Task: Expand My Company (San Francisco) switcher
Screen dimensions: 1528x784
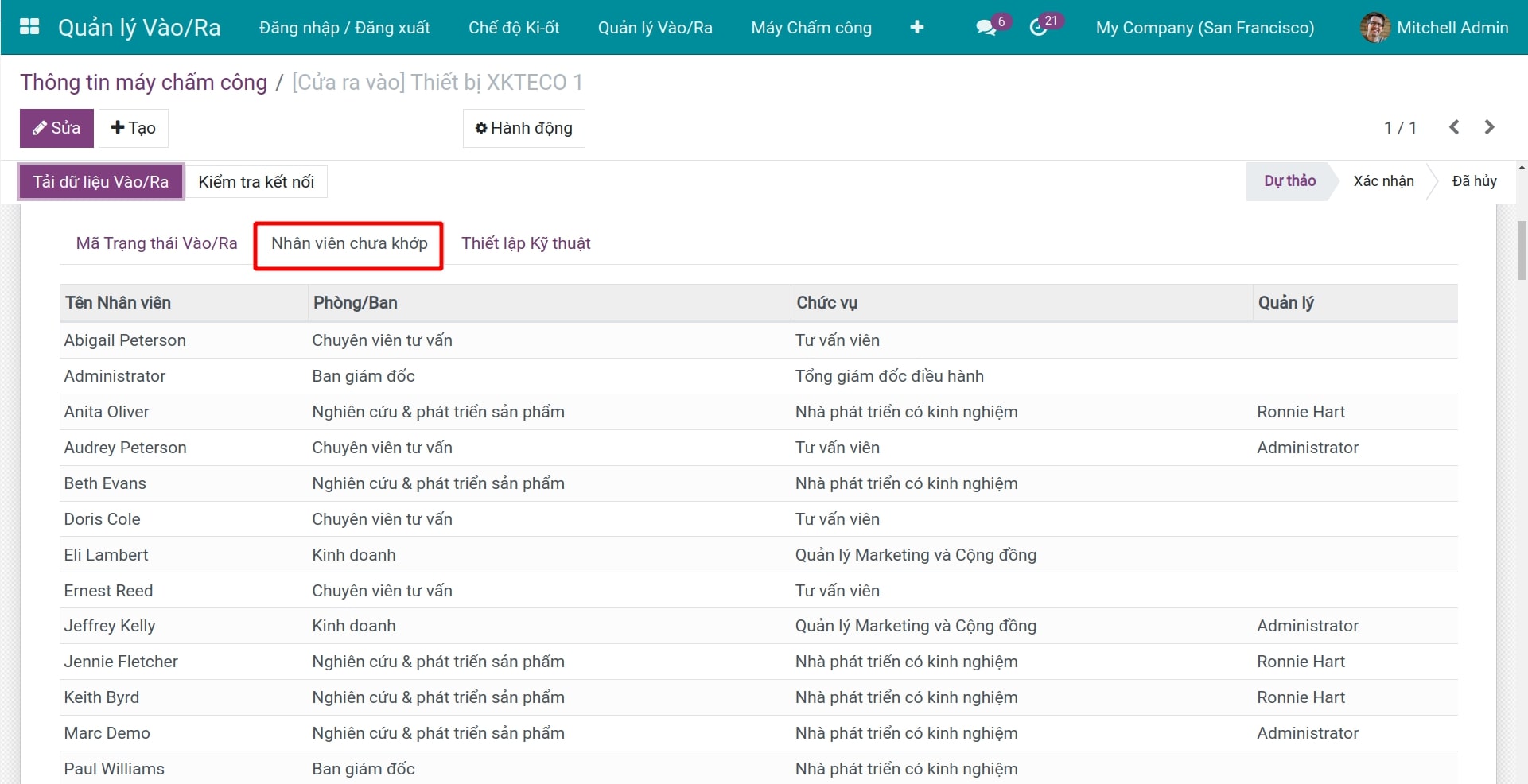Action: [1204, 28]
